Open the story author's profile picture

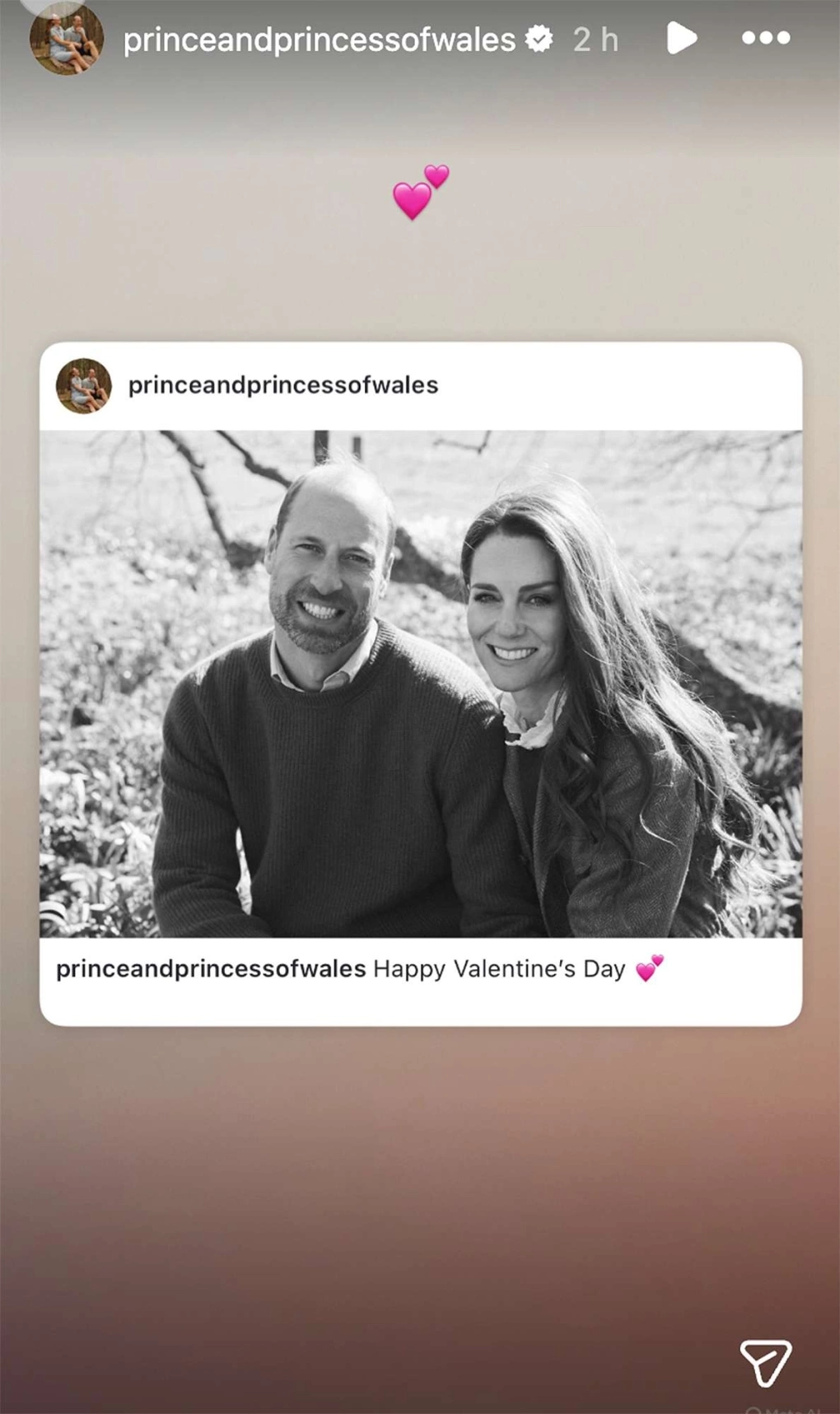67,40
